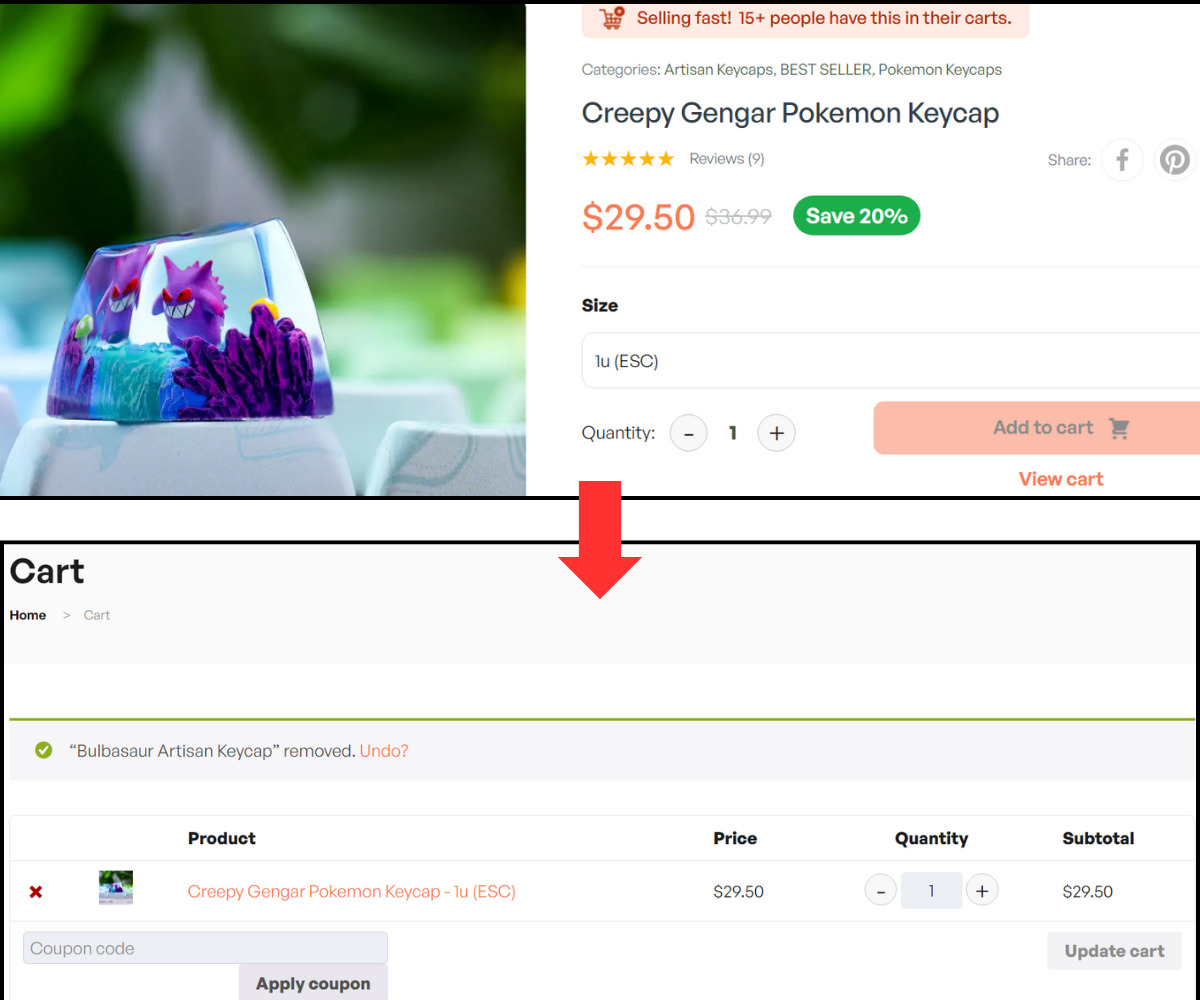Click the Price column header

pyautogui.click(x=735, y=838)
